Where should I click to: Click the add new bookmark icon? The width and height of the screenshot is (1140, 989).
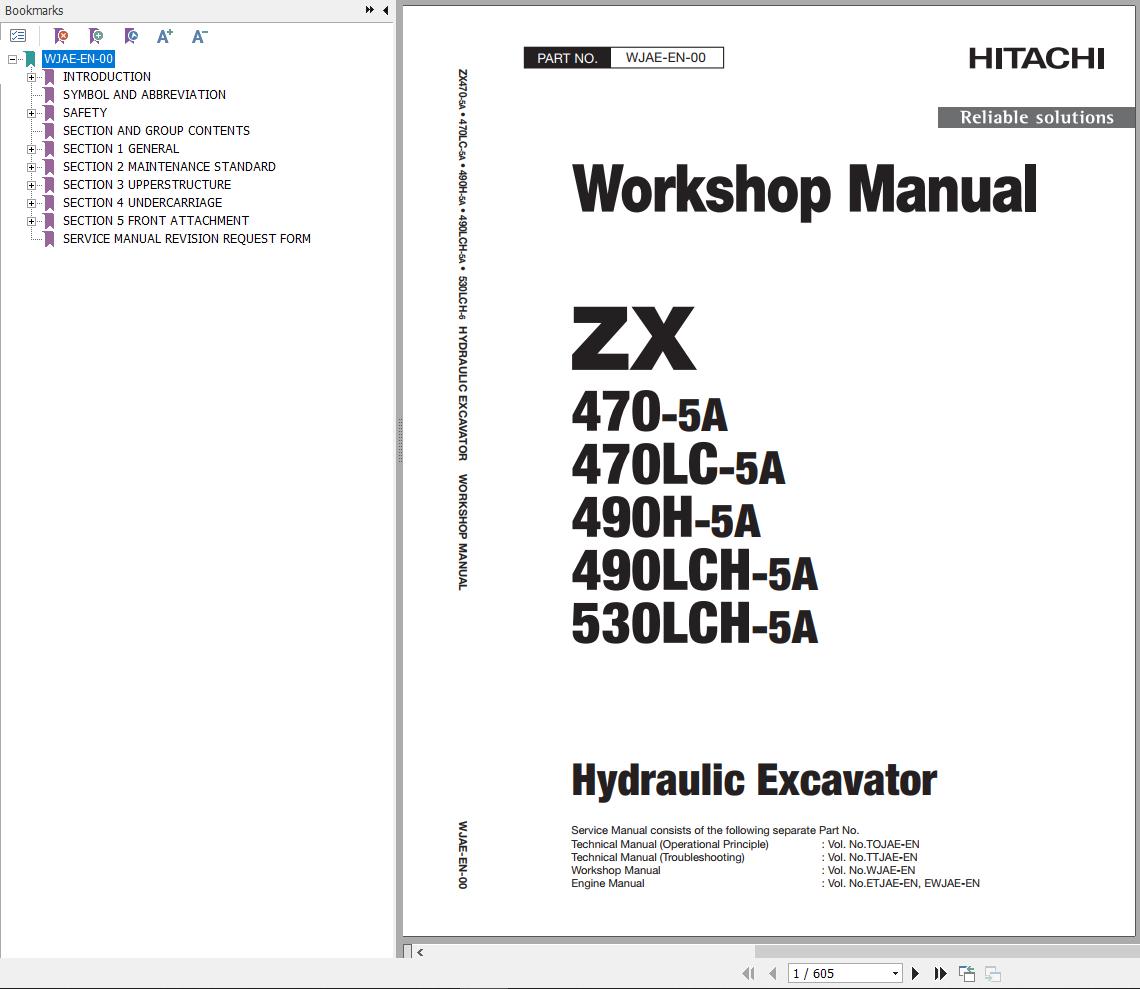95,36
